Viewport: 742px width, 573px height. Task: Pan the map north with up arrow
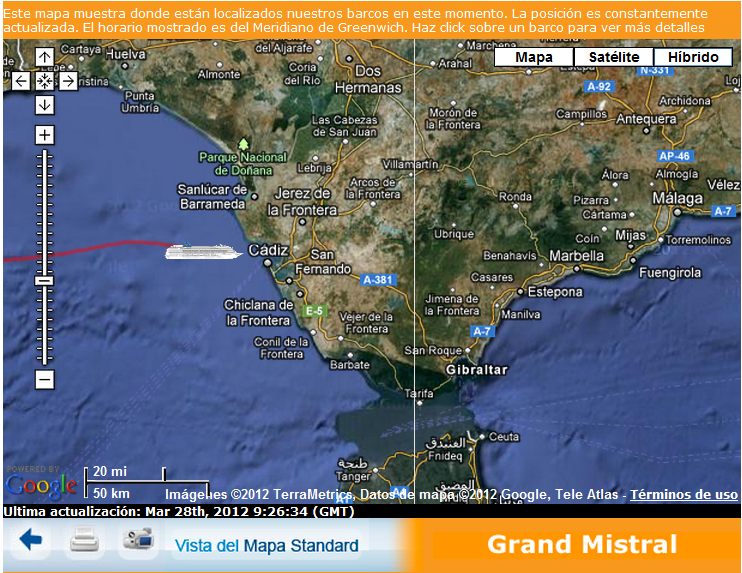click(x=44, y=58)
